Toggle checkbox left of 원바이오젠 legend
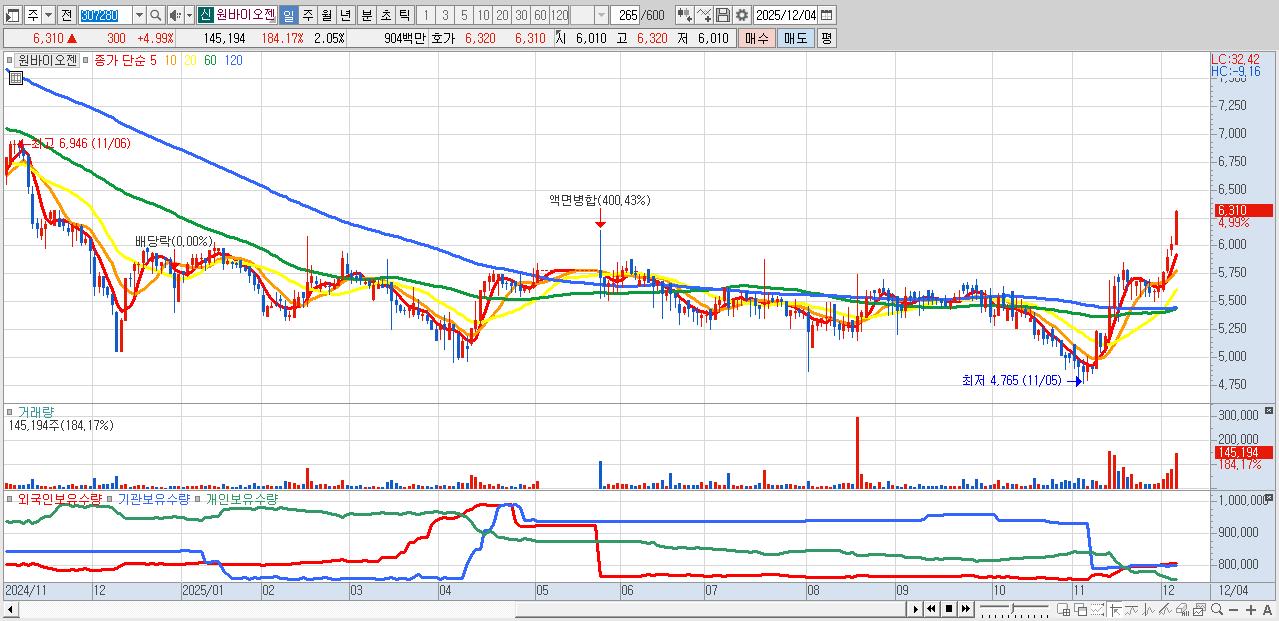Image resolution: width=1279 pixels, height=621 pixels. pyautogui.click(x=11, y=60)
